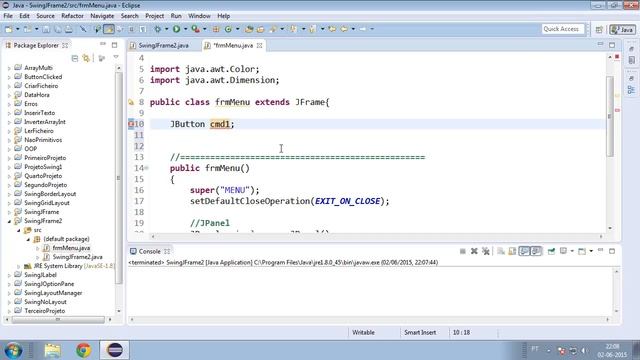Viewport: 640px width, 360px height.
Task: Open the Source menu
Action: pos(45,16)
